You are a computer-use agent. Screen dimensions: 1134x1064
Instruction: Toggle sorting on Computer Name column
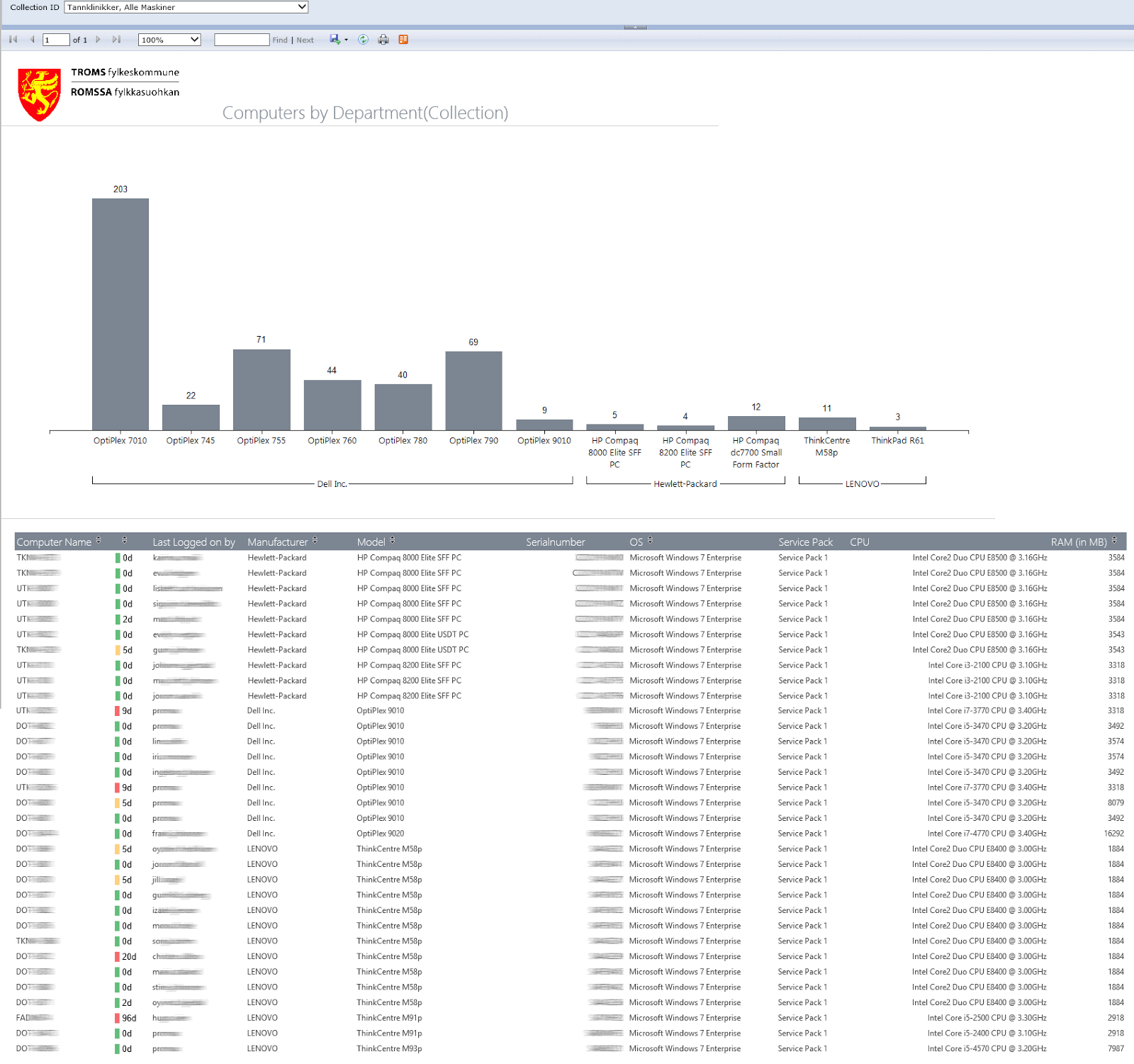[99, 539]
